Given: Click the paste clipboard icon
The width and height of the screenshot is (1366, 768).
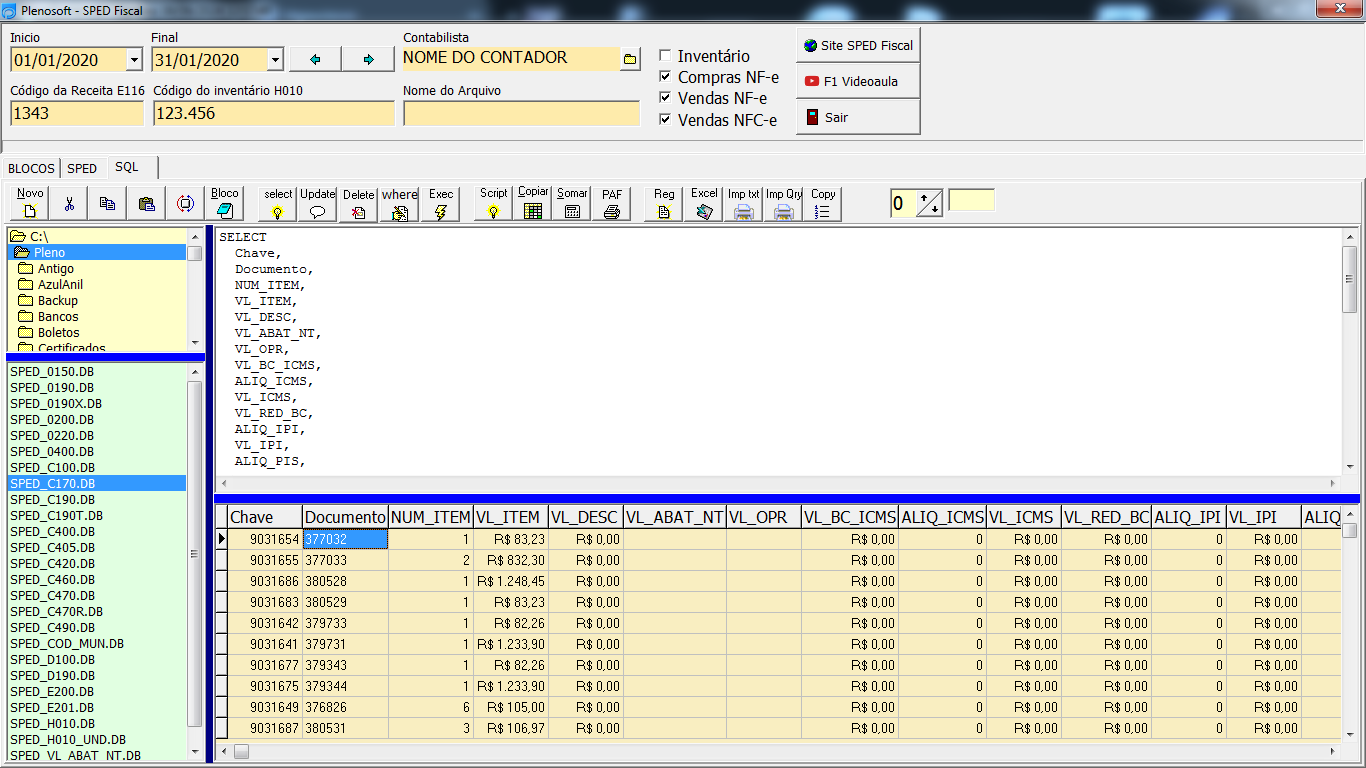Looking at the screenshot, I should pos(147,203).
